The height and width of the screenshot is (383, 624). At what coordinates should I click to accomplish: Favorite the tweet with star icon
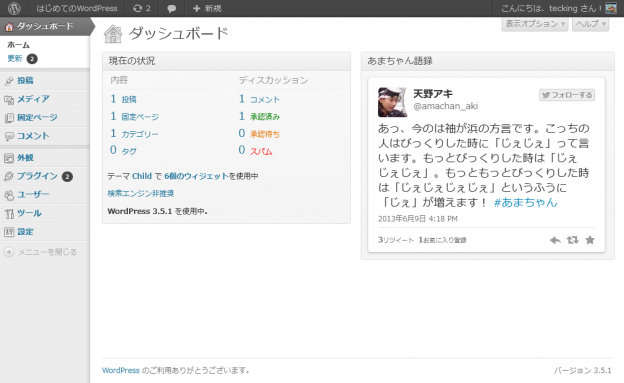click(x=590, y=240)
